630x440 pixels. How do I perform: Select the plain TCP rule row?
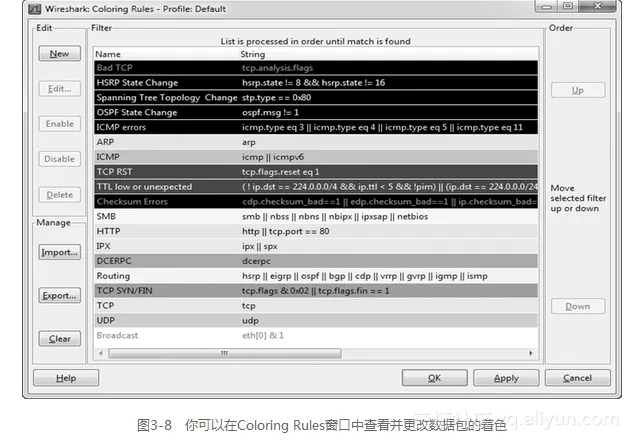[316, 306]
